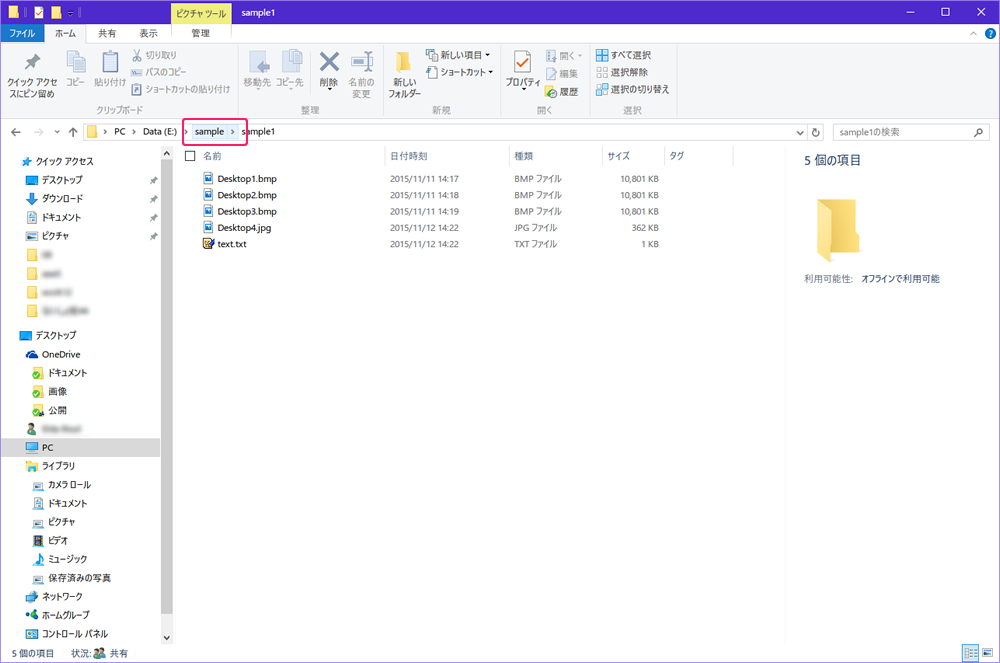Click Pin to Quick Access pushpin icon
Image resolution: width=1000 pixels, height=663 pixels.
click(32, 62)
